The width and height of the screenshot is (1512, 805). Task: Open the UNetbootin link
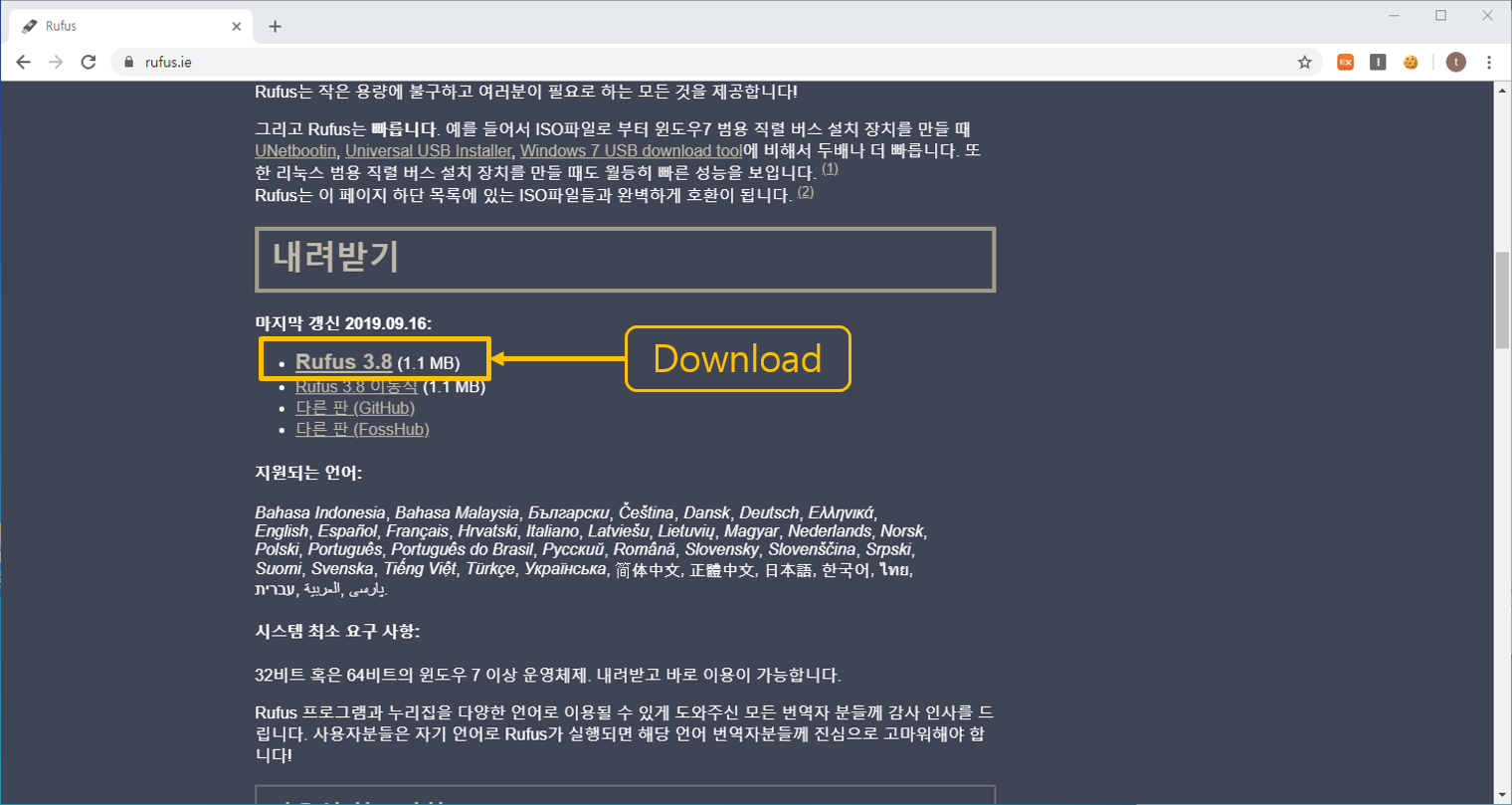(295, 151)
